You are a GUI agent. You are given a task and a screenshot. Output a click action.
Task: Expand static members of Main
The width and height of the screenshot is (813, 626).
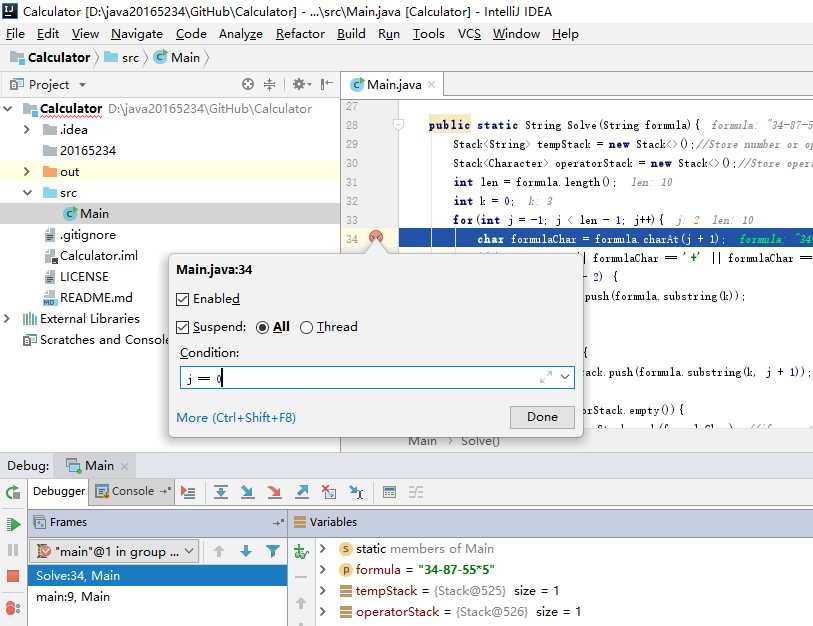323,548
